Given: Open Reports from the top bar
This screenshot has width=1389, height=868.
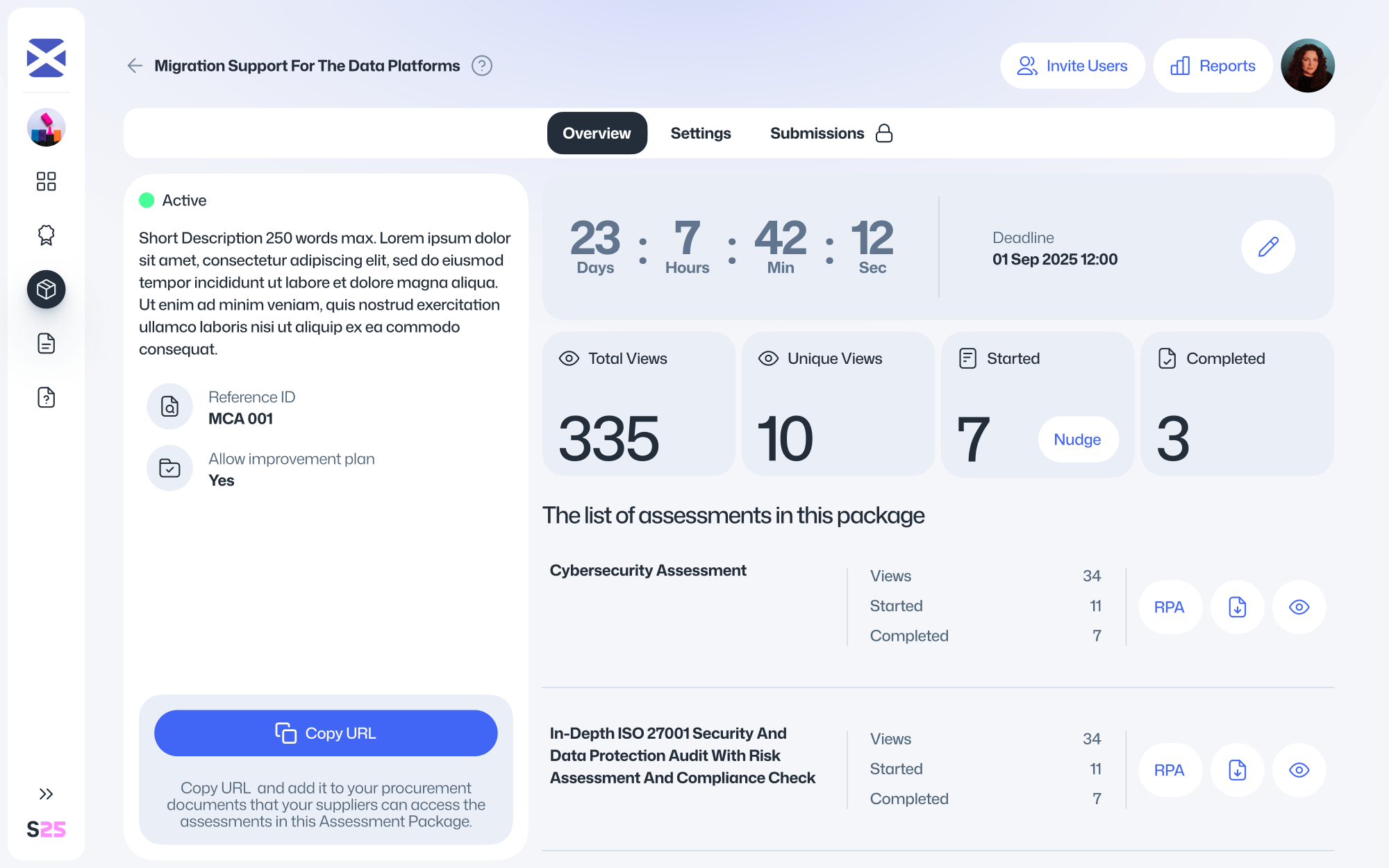Looking at the screenshot, I should pos(1213,66).
